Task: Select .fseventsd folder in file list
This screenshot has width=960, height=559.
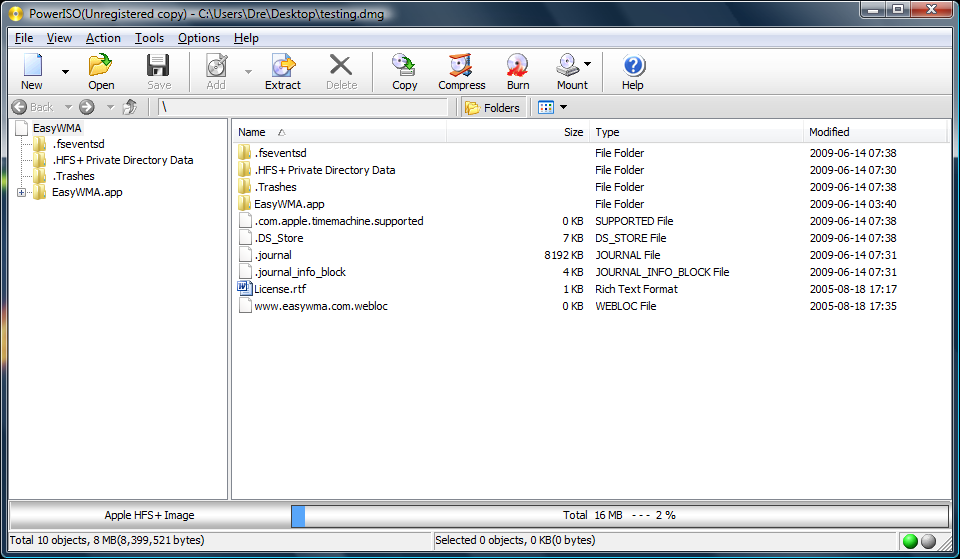Action: pyautogui.click(x=280, y=153)
